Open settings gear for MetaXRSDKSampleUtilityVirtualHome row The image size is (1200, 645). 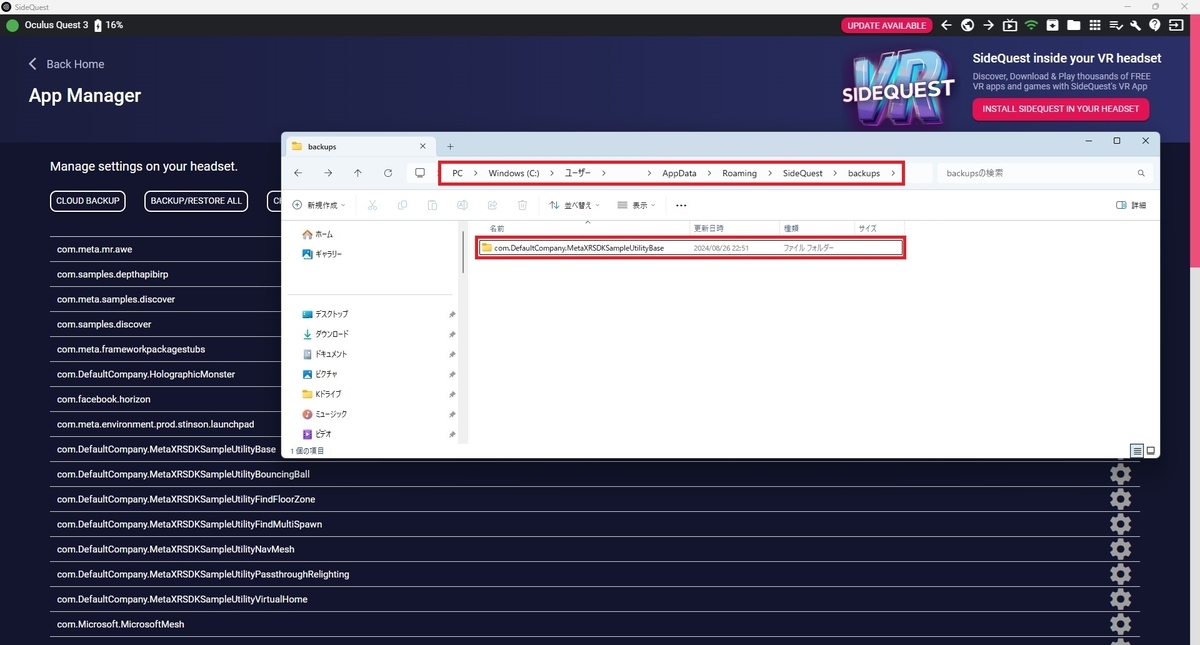point(1120,599)
